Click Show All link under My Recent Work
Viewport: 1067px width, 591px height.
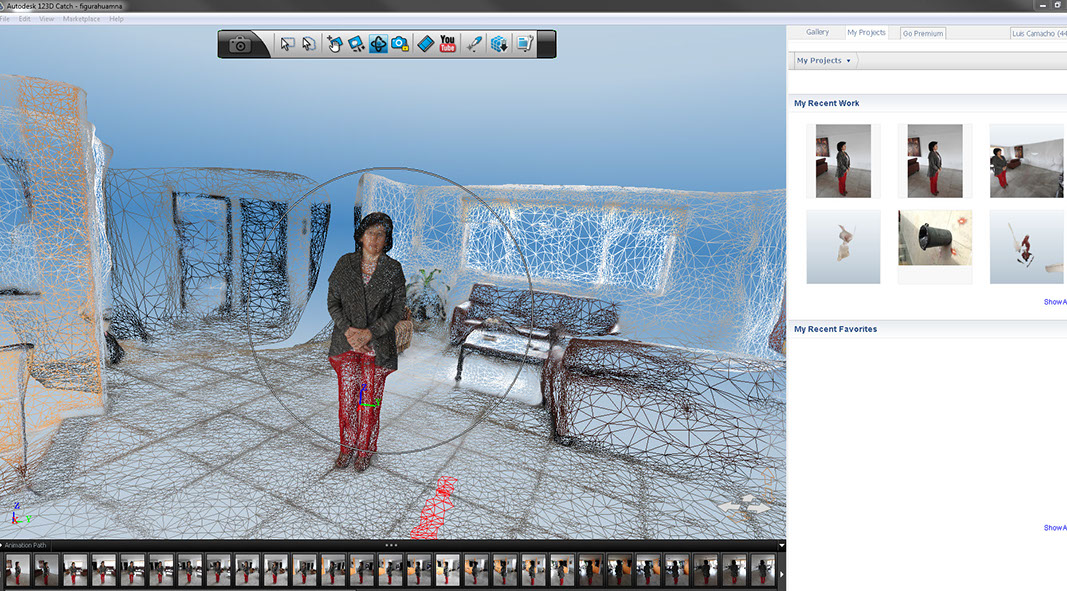(1055, 302)
